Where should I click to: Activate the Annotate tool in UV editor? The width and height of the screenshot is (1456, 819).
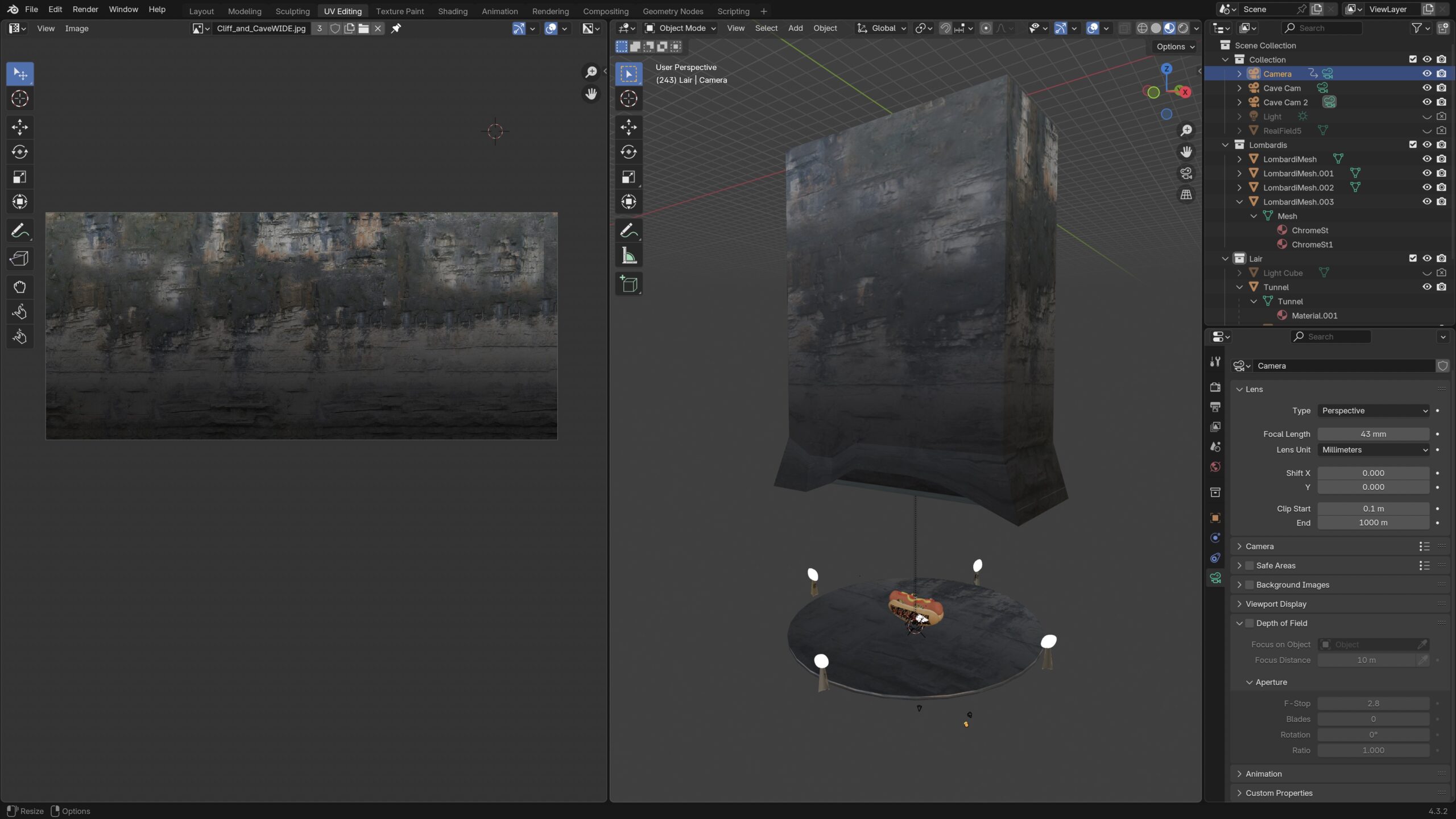[x=19, y=230]
